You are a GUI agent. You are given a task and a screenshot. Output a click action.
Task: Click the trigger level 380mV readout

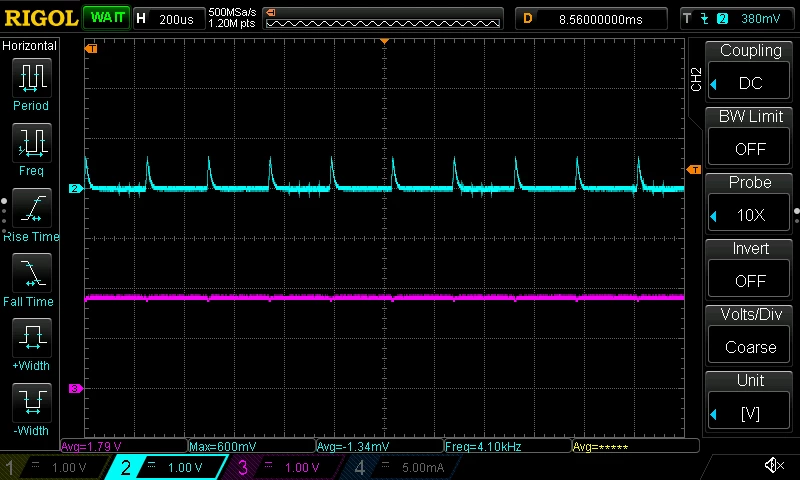pyautogui.click(x=760, y=19)
